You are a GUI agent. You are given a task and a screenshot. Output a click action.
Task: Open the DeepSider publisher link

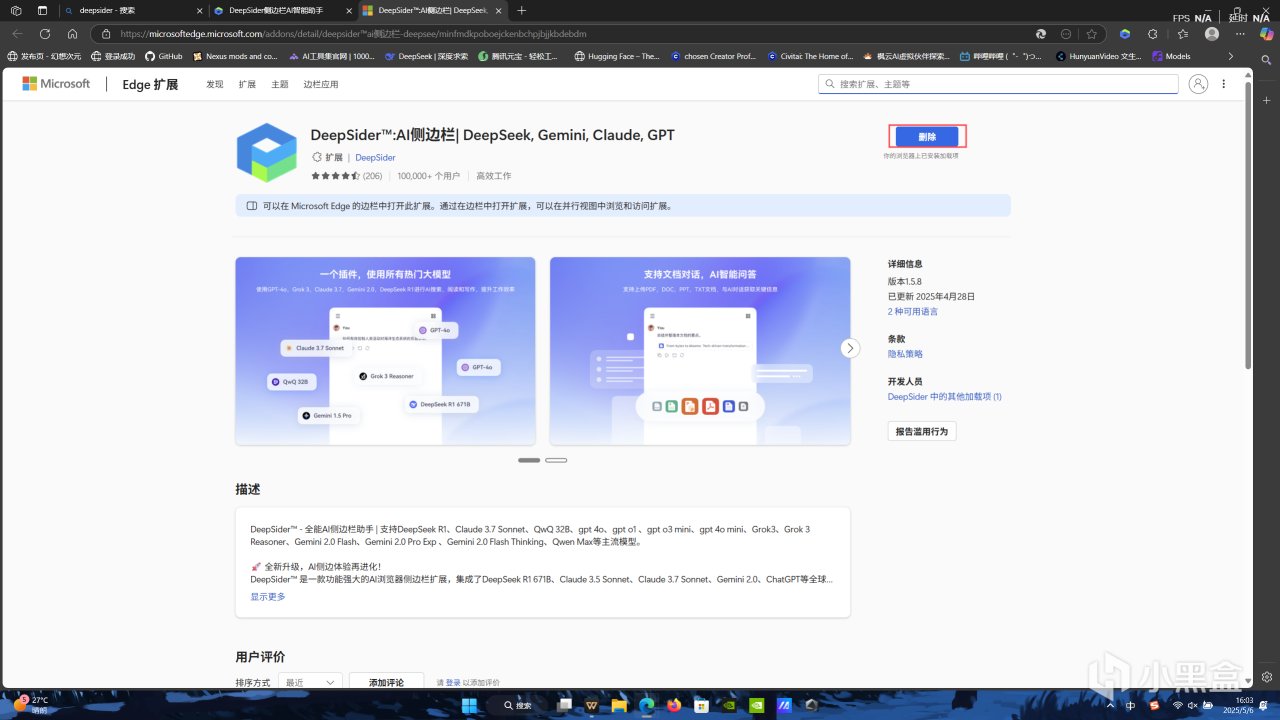(375, 157)
